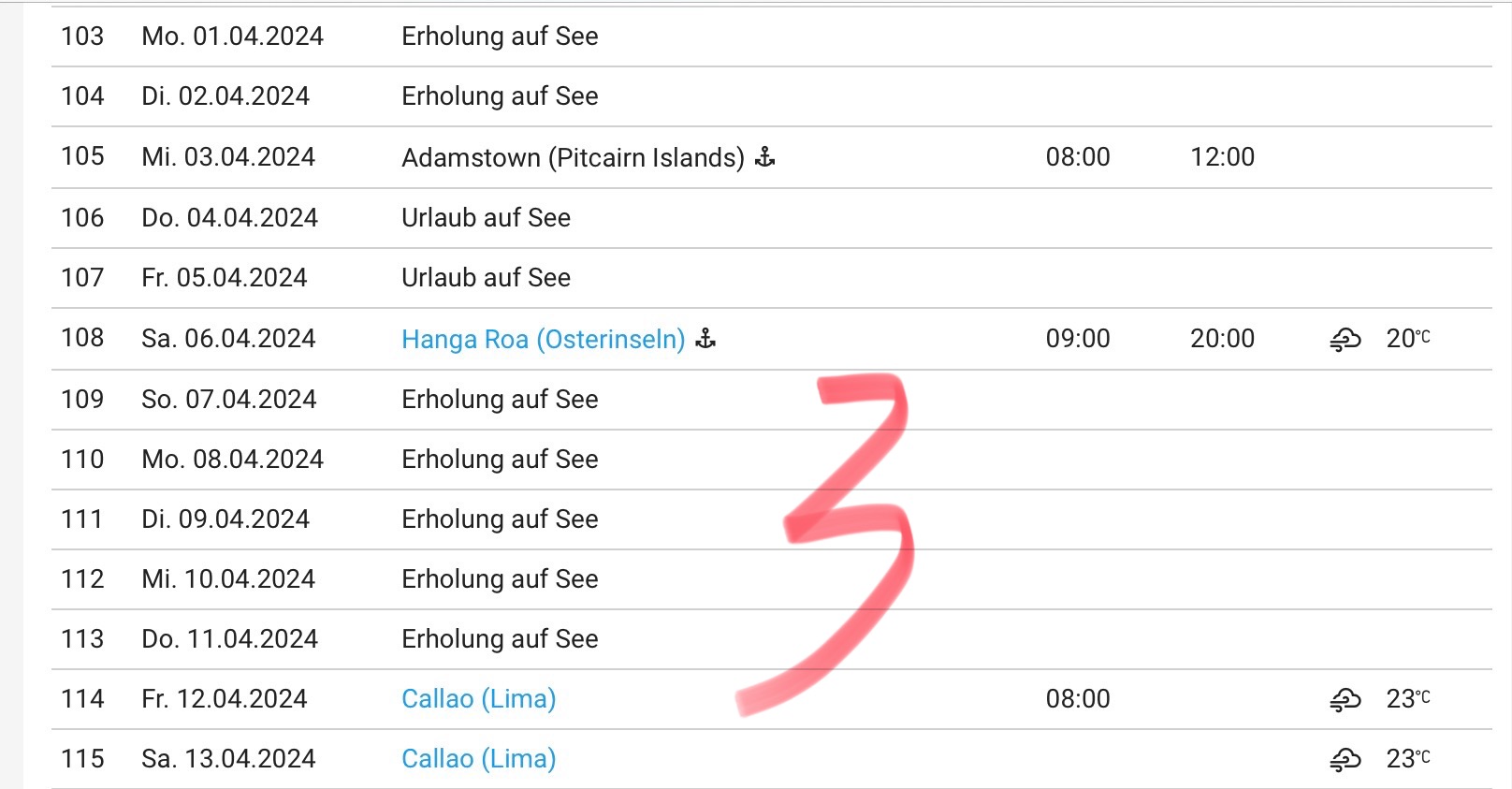
Task: Click the 20:00 departure time for Hanga Roa
Action: tap(1222, 339)
